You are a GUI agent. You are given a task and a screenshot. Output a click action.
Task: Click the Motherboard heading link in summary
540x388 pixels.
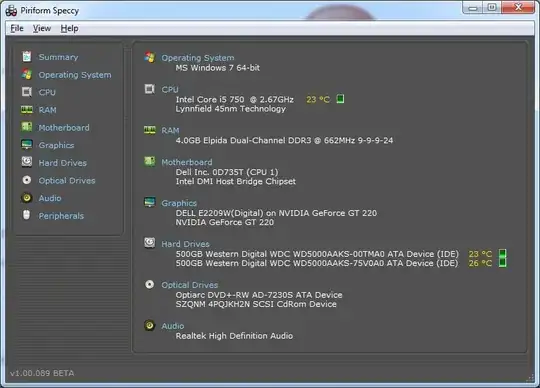click(187, 162)
